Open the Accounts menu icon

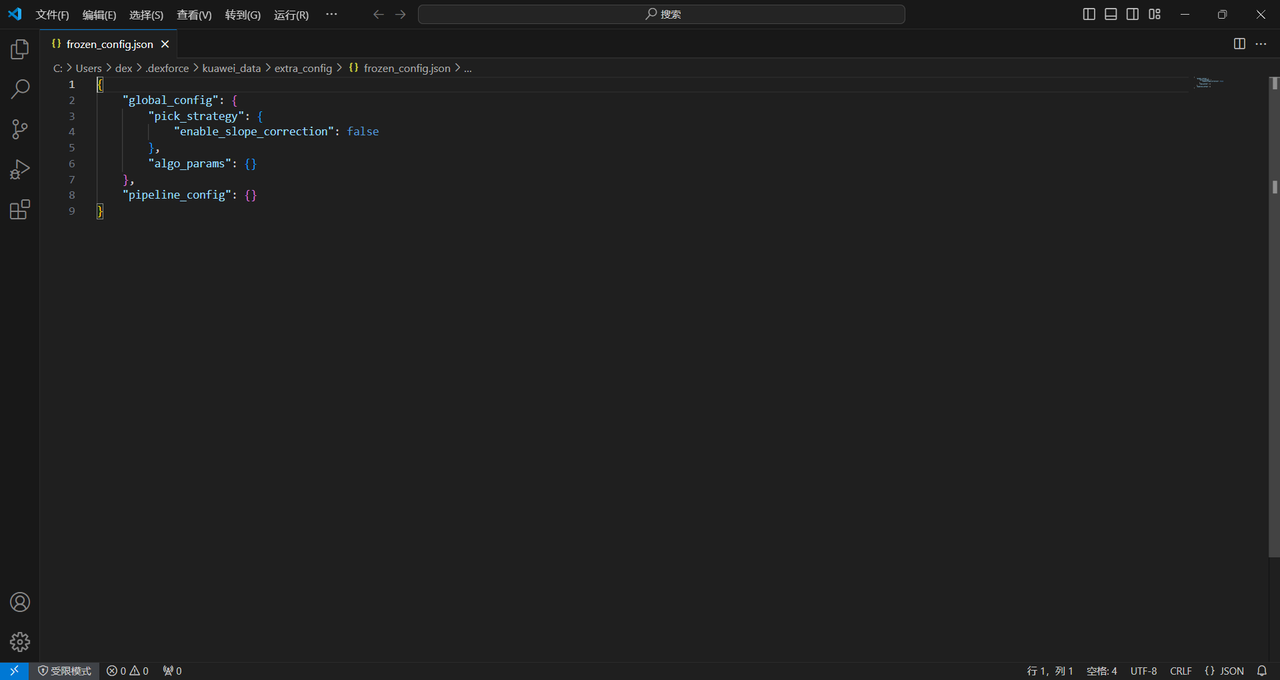(x=19, y=602)
